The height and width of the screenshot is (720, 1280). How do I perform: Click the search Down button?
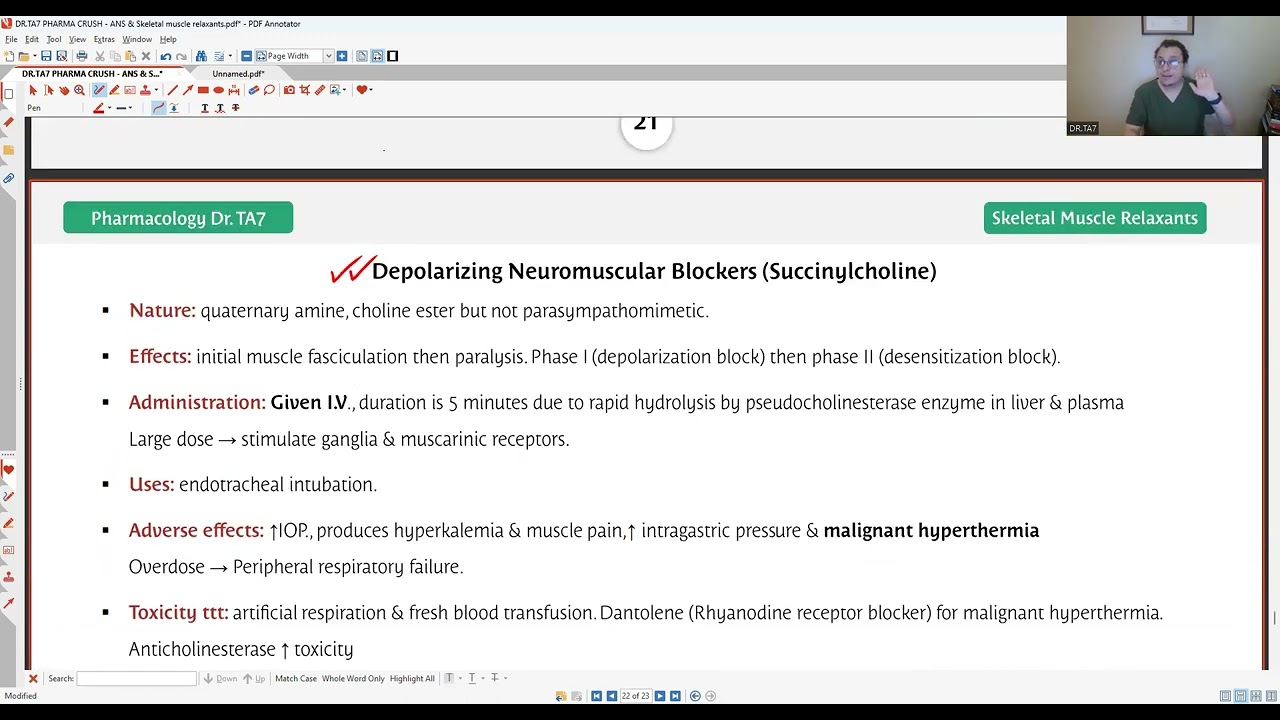[x=220, y=678]
